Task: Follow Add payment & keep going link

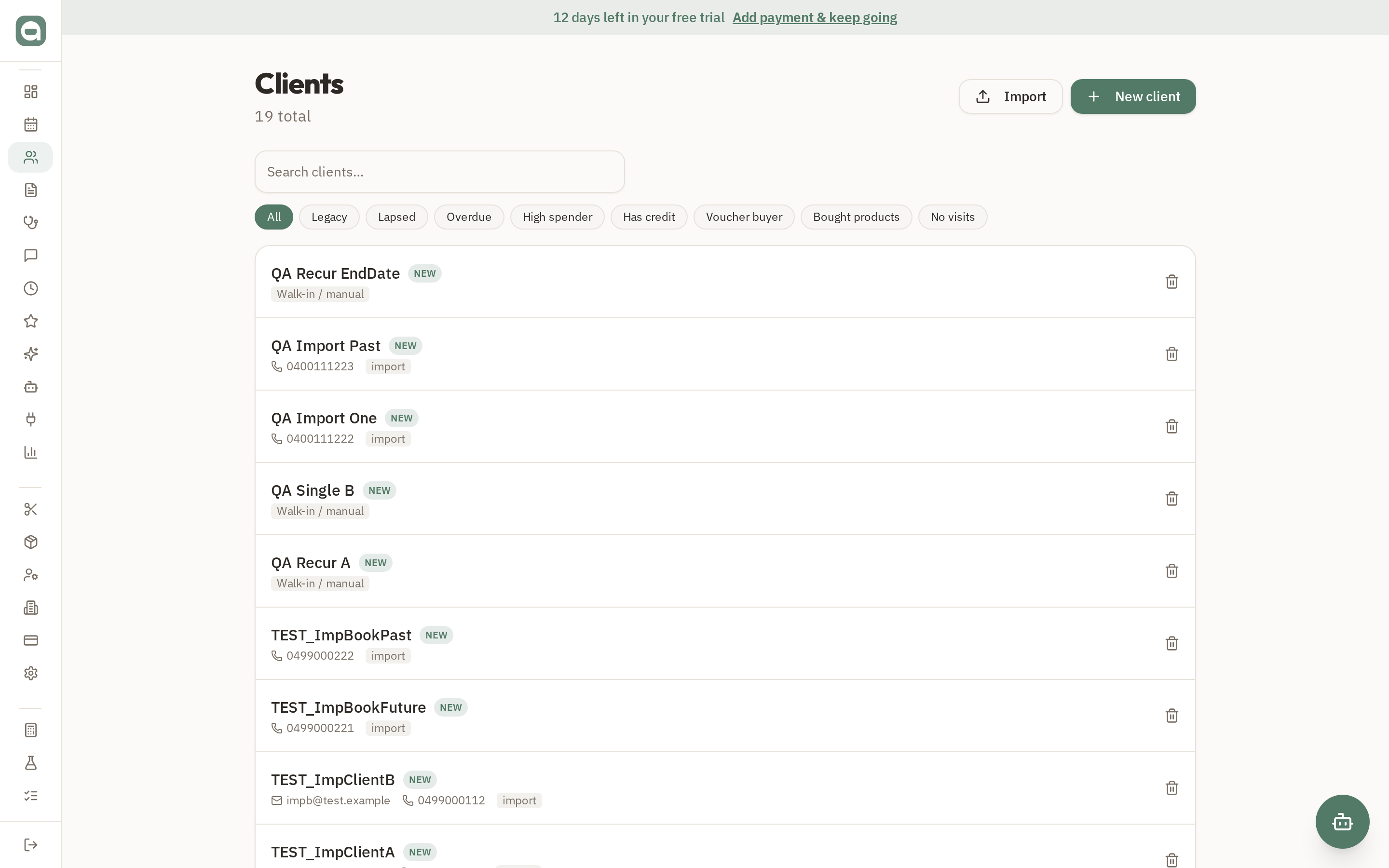Action: tap(815, 17)
